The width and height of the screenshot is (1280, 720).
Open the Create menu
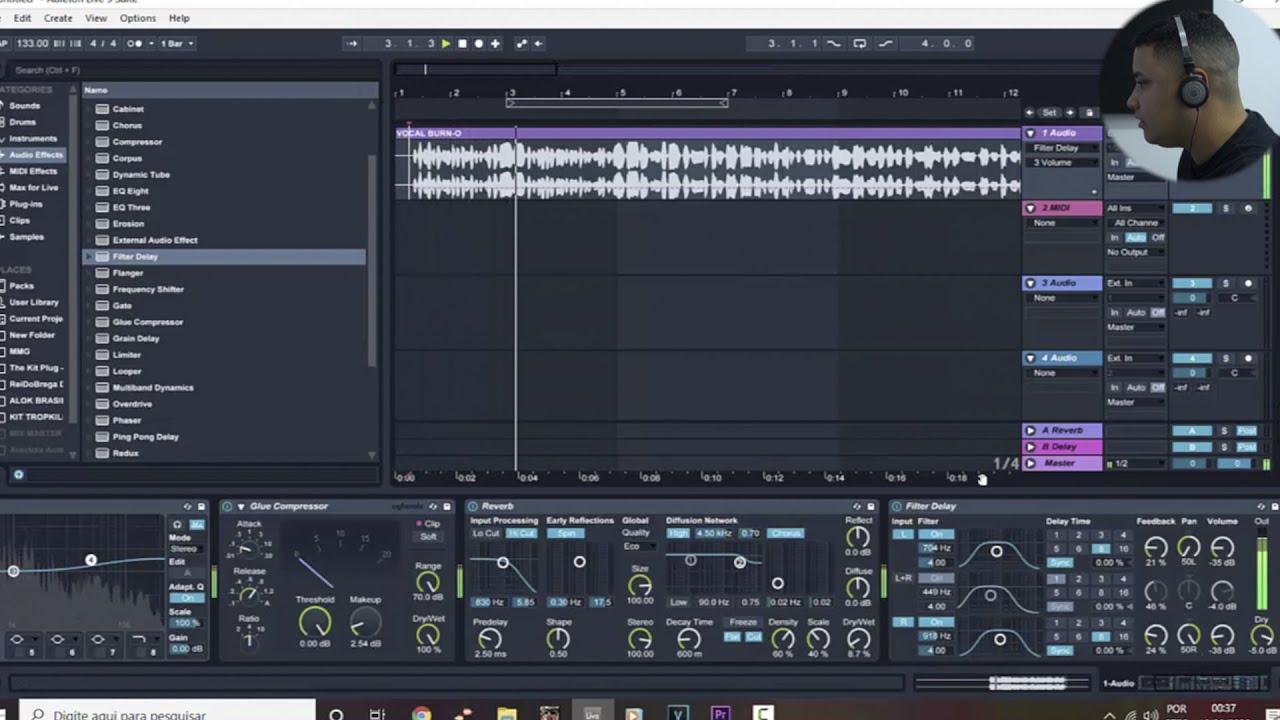click(58, 18)
